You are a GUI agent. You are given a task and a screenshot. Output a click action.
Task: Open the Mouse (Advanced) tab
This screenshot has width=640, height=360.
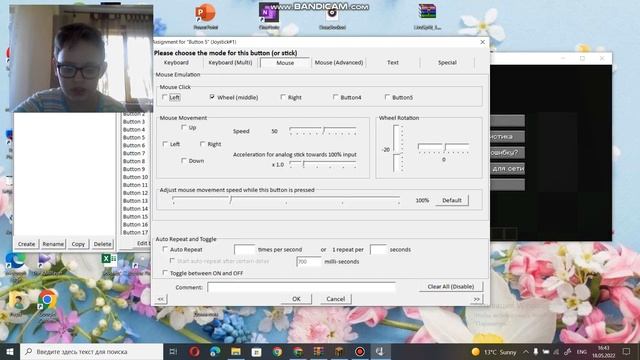pyautogui.click(x=339, y=62)
